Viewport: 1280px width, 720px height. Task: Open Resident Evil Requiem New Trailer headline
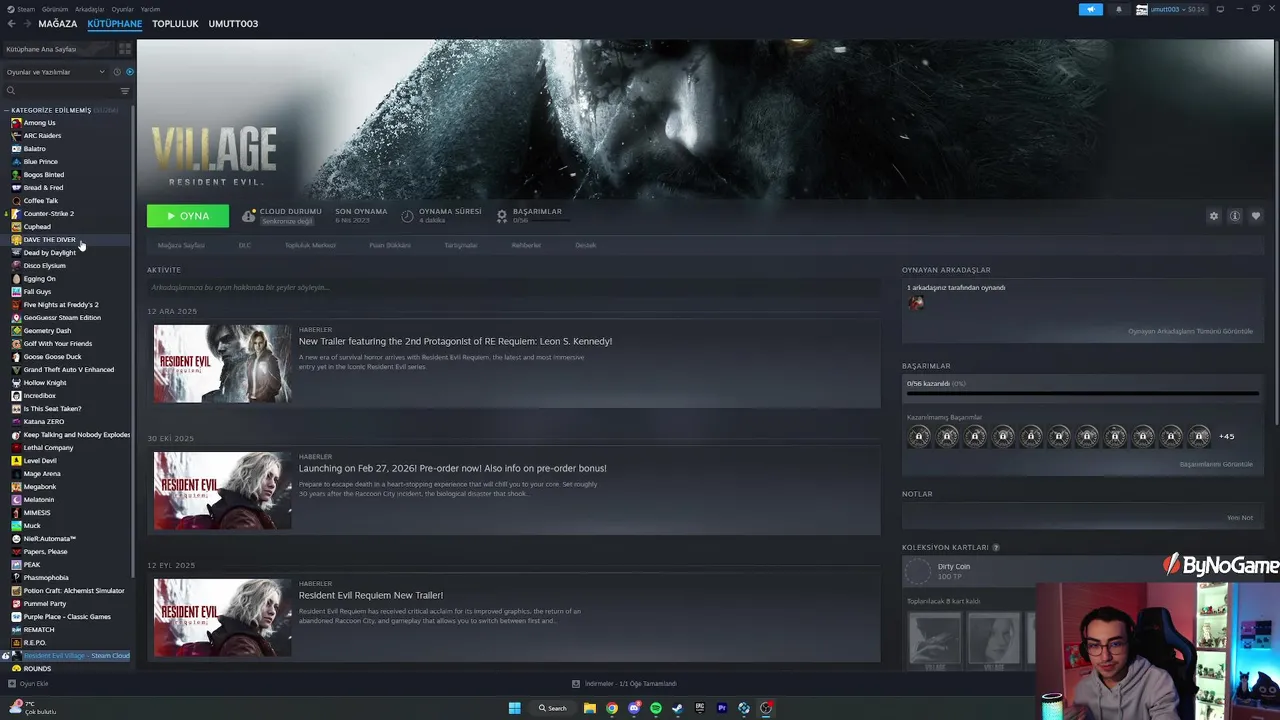371,595
